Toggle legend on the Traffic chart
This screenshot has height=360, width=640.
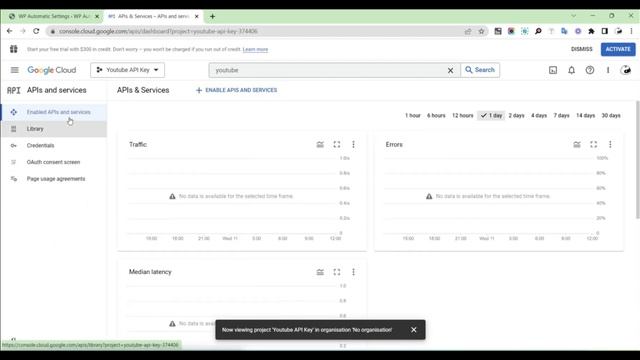[x=320, y=144]
